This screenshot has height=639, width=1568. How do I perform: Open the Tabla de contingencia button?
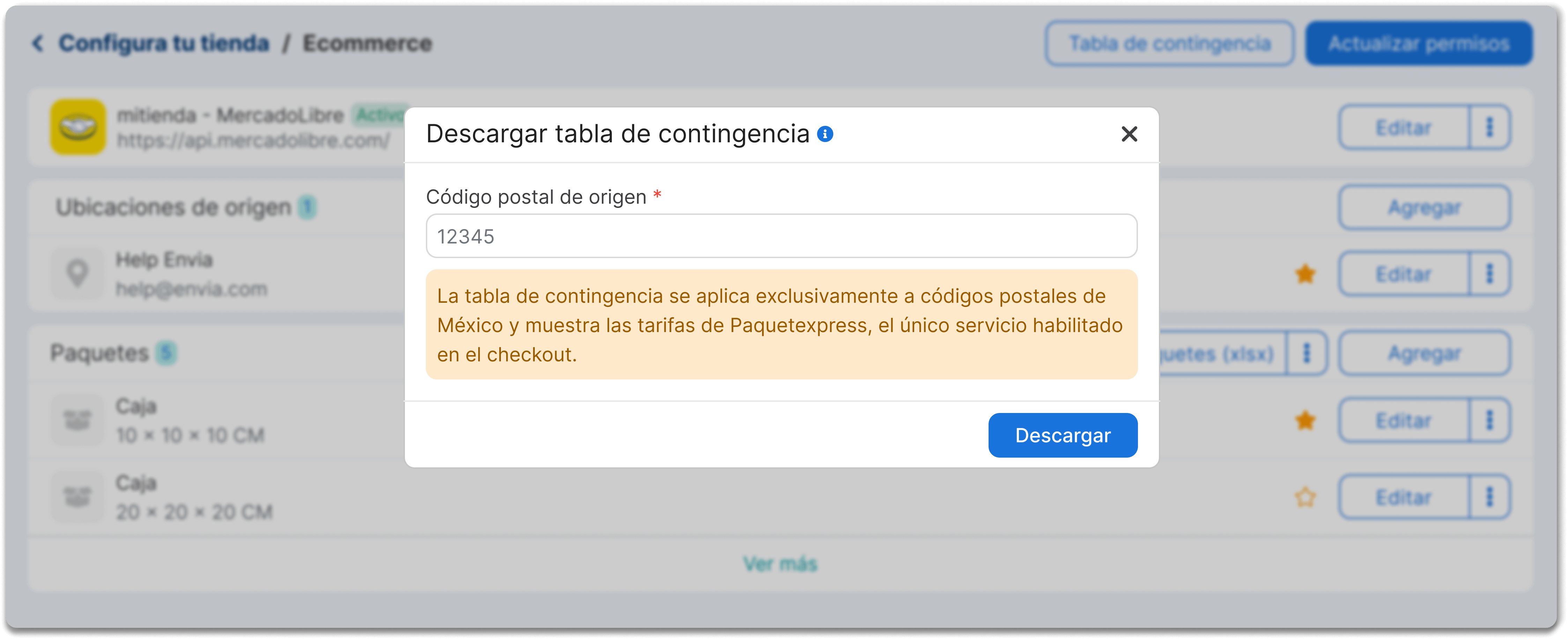1170,43
